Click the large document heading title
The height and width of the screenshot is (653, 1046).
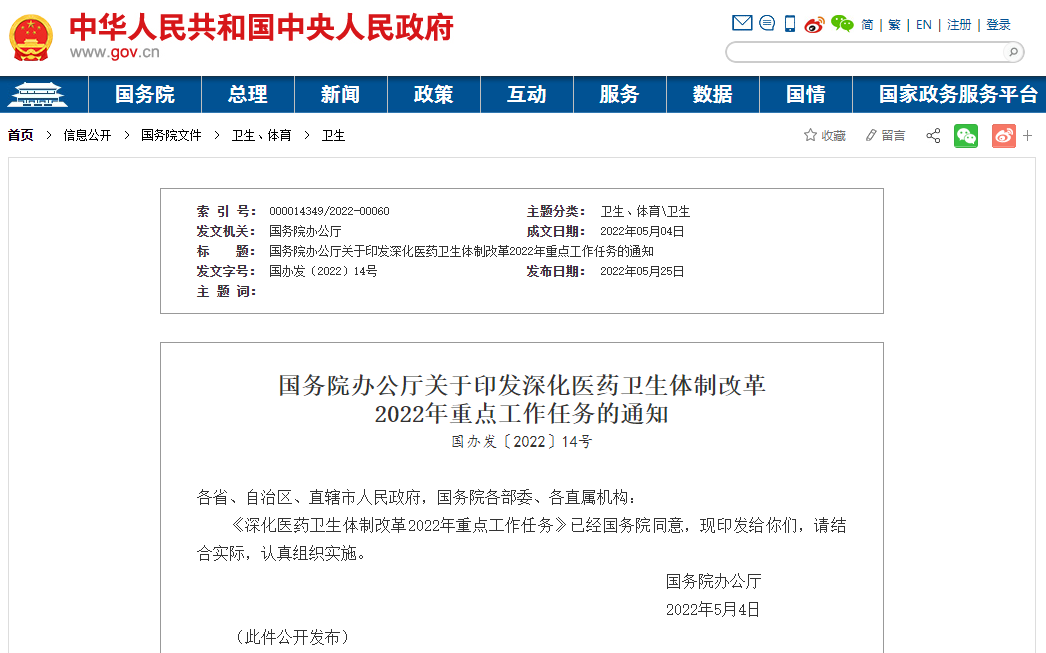(522, 400)
